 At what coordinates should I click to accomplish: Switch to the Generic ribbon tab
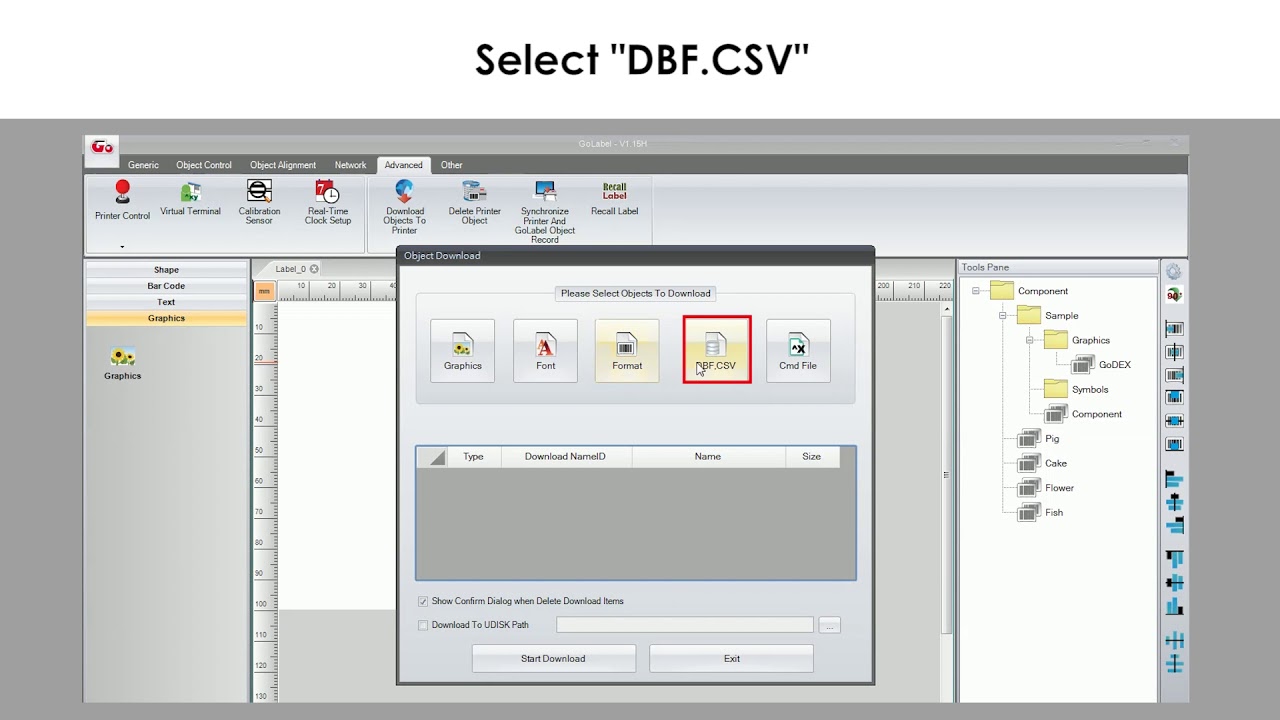[143, 165]
